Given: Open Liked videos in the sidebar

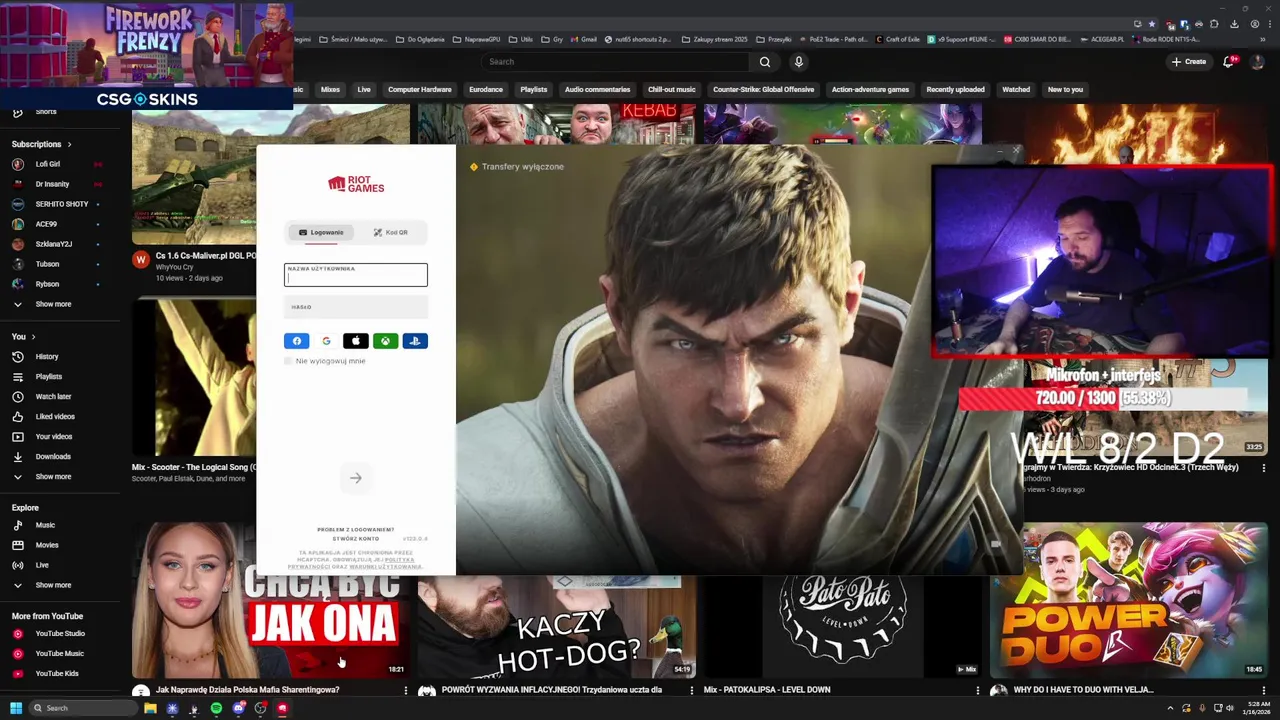Looking at the screenshot, I should (60, 417).
